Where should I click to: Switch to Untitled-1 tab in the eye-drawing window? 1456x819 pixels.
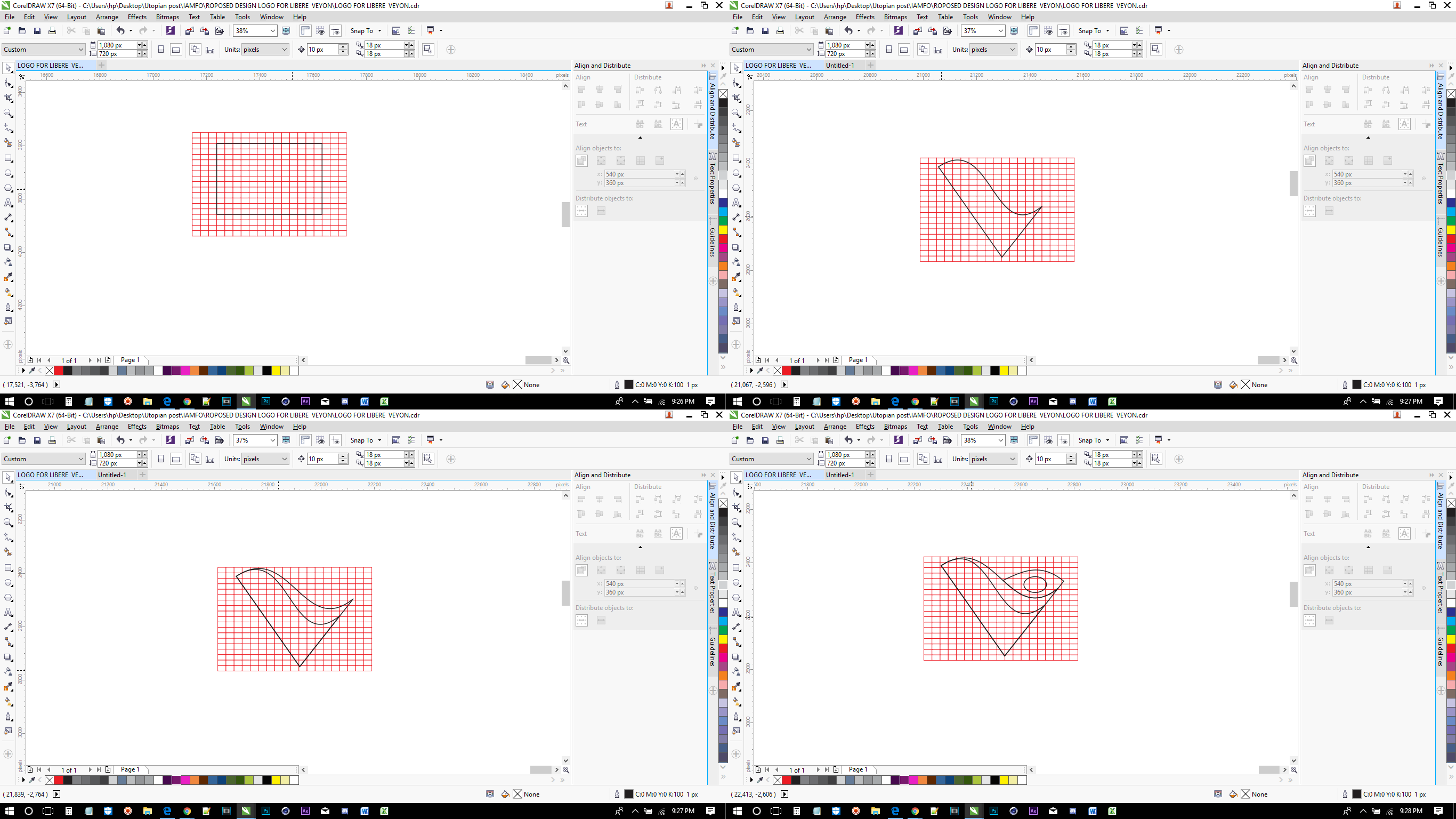(840, 475)
